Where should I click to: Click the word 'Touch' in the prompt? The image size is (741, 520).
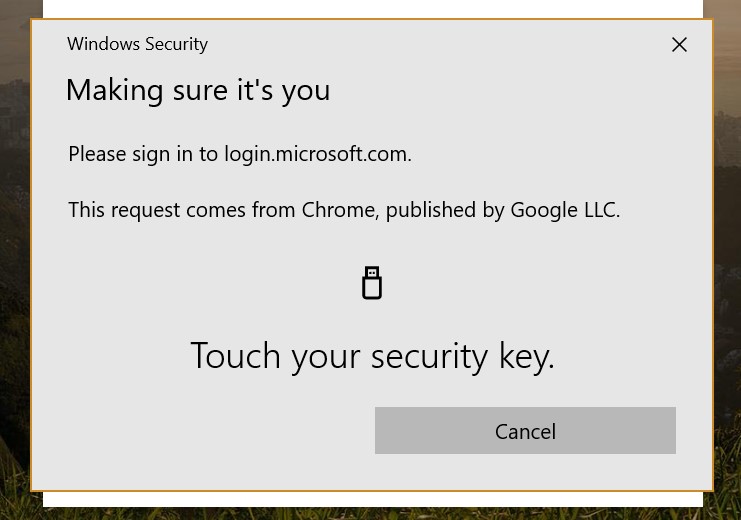[x=235, y=355]
